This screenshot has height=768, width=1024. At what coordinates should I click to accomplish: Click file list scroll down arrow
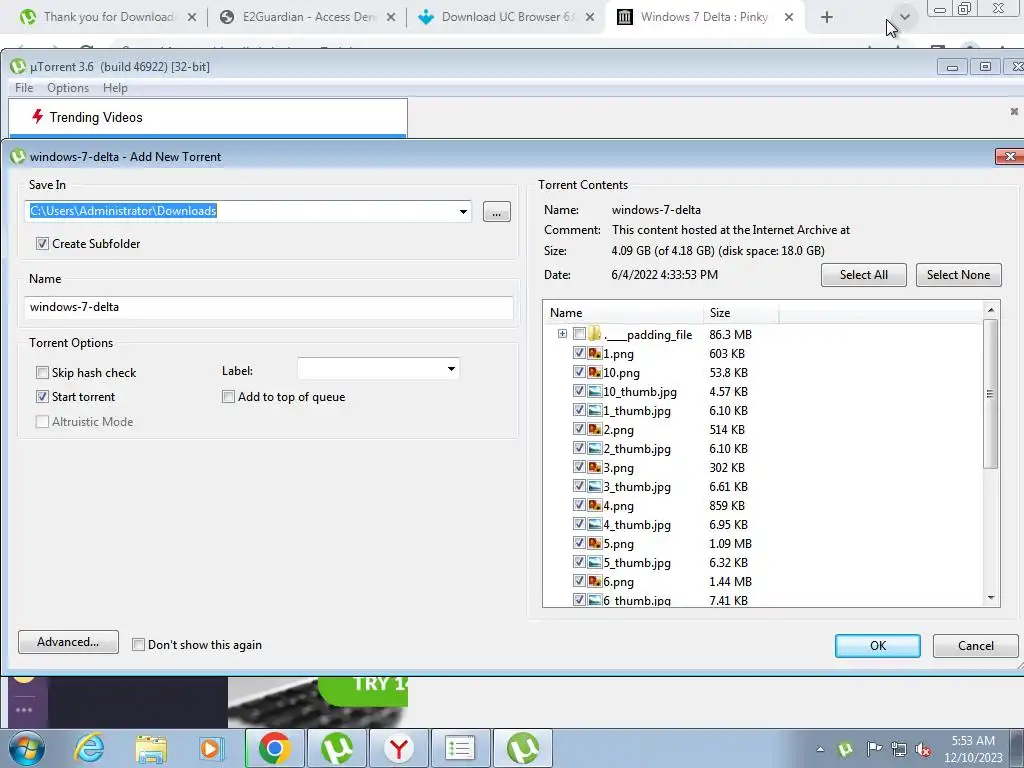tap(991, 598)
